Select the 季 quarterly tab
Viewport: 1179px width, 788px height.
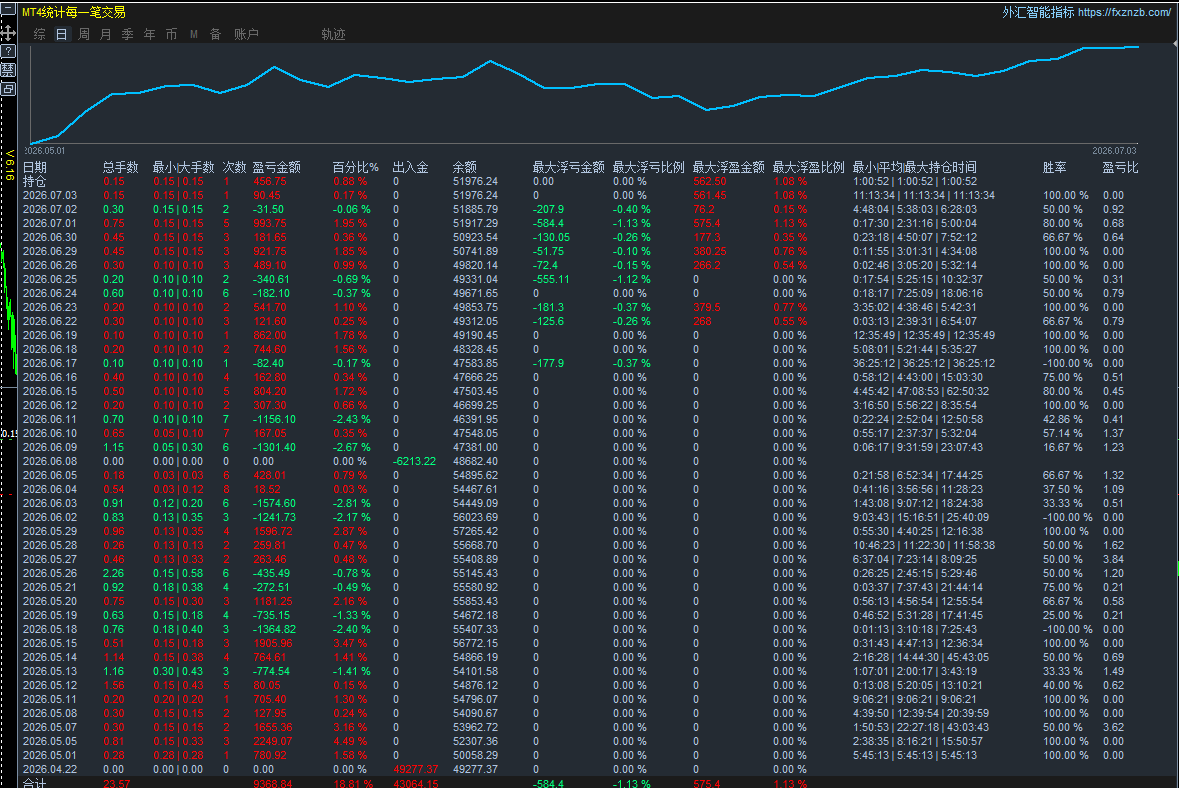point(127,35)
